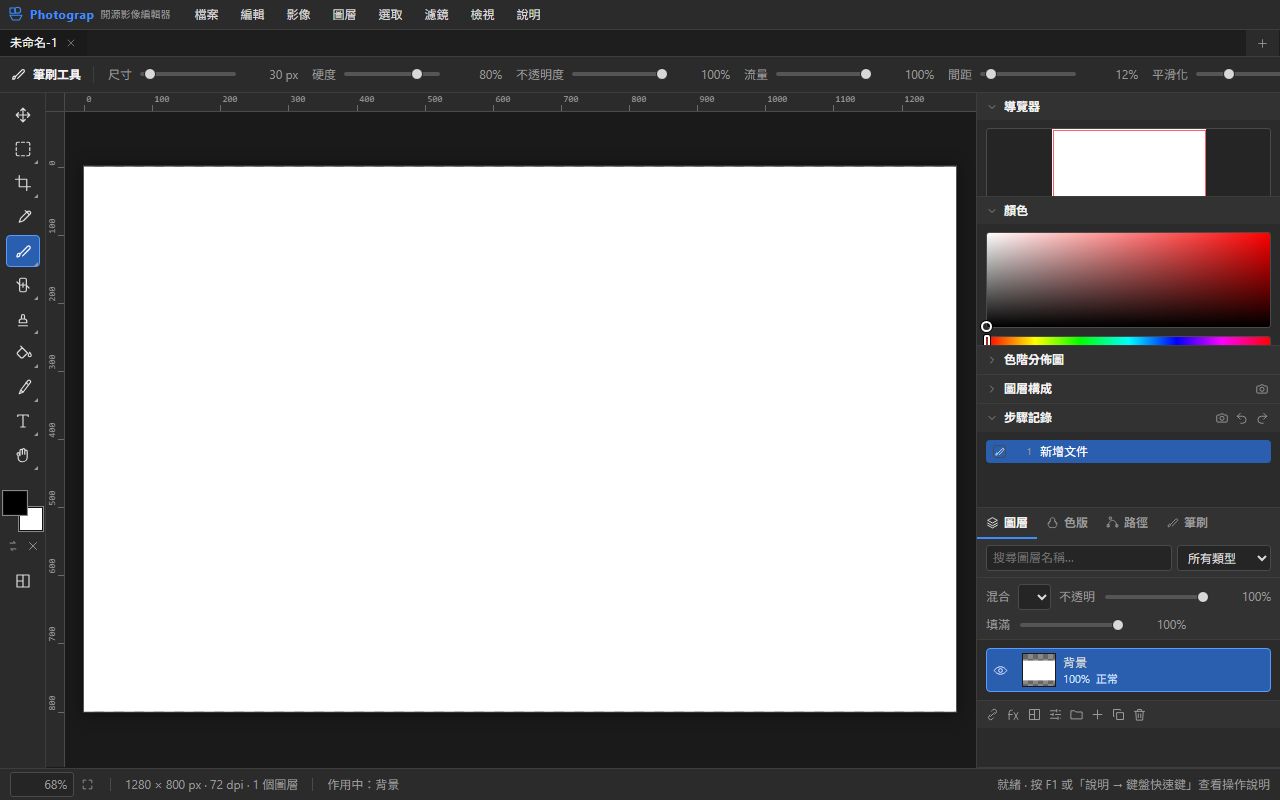Select the Crop tool

23,183
